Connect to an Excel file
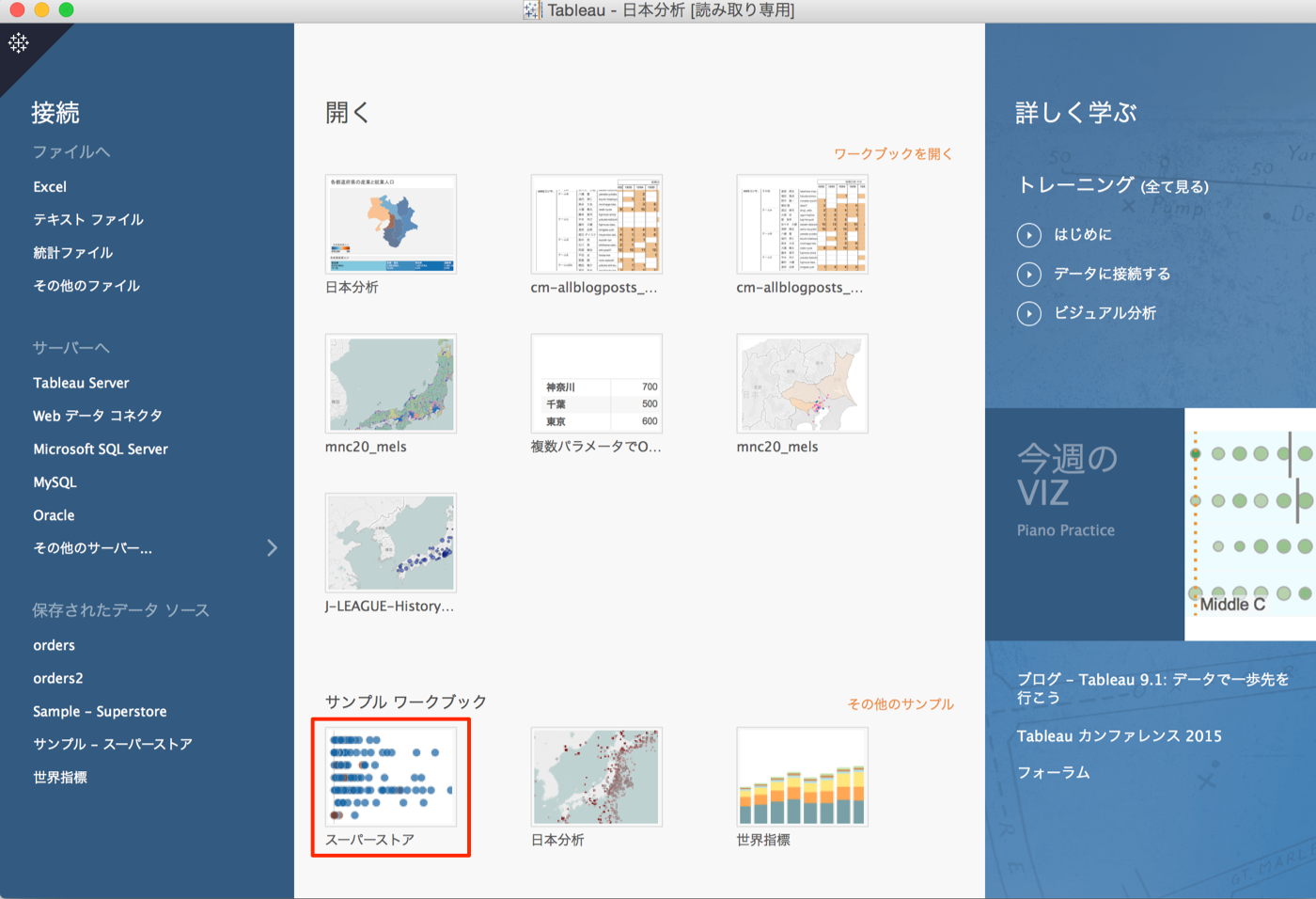The image size is (1316, 899). tap(50, 187)
